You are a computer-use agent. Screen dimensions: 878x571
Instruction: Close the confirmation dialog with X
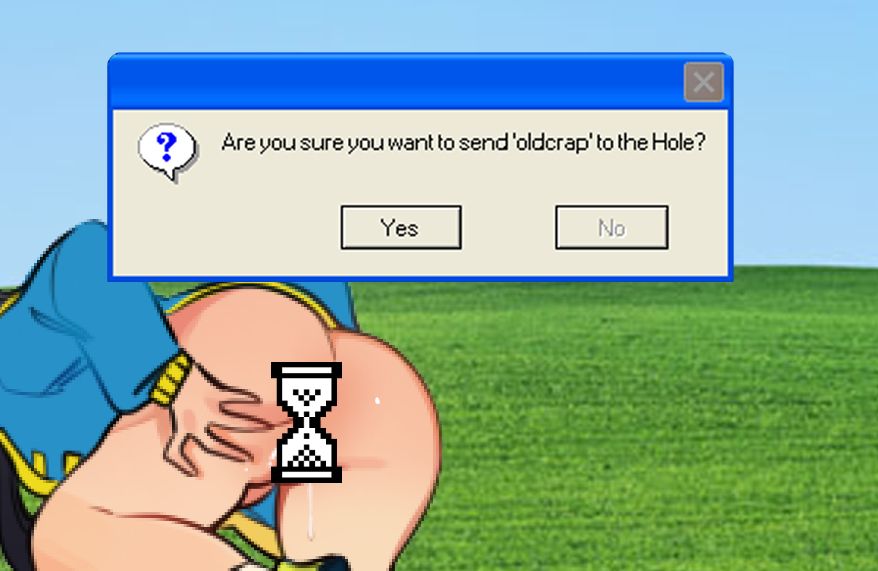703,82
